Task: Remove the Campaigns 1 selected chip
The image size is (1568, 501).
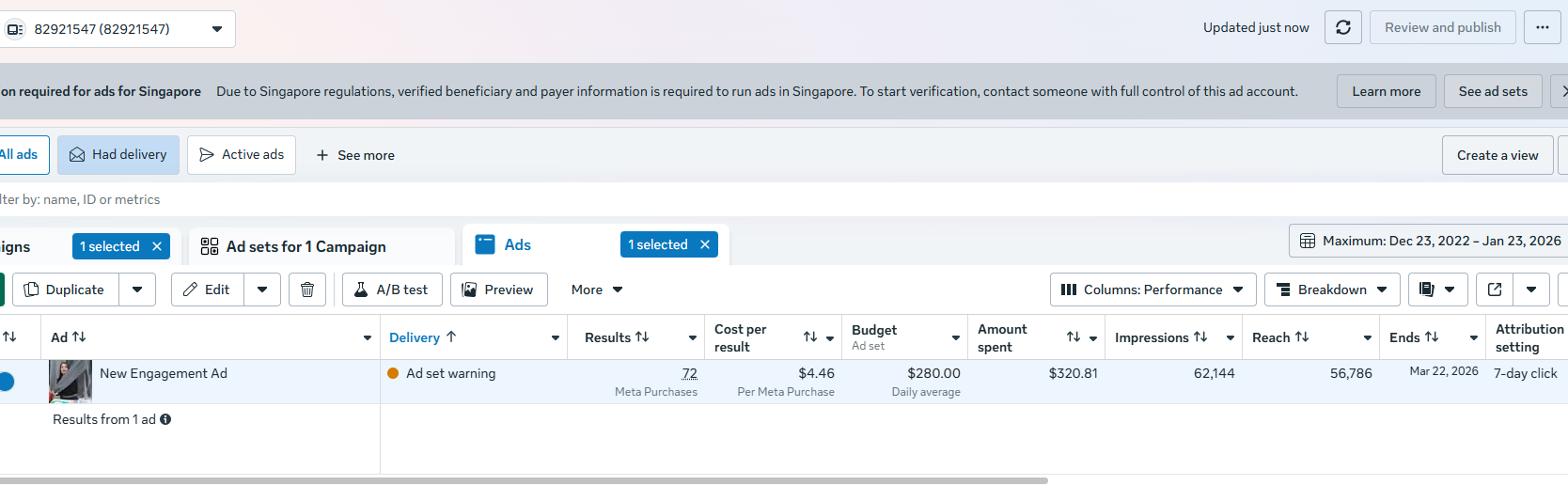Action: coord(157,246)
